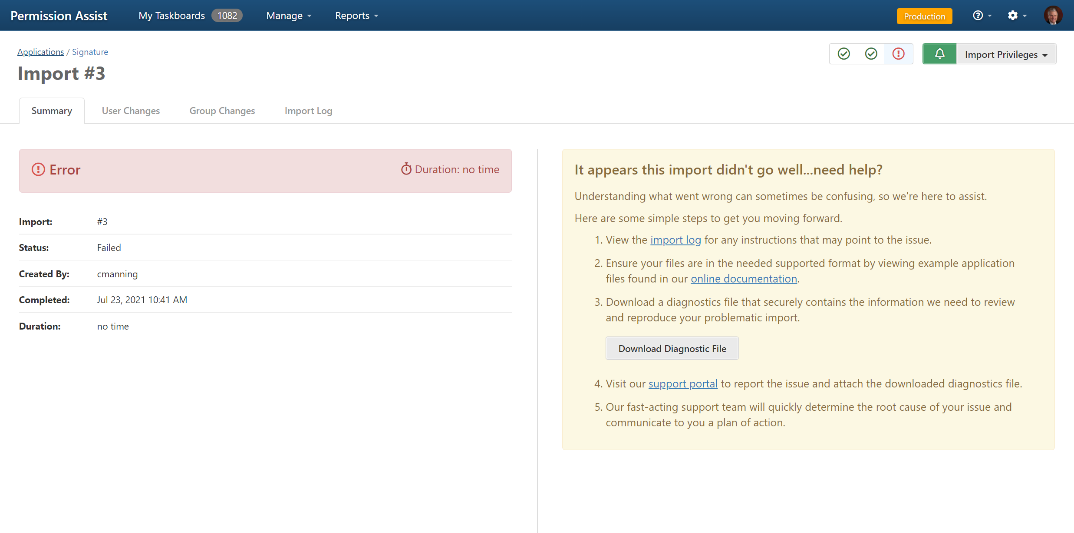This screenshot has width=1074, height=533.
Task: Switch to the User Changes tab
Action: [131, 111]
